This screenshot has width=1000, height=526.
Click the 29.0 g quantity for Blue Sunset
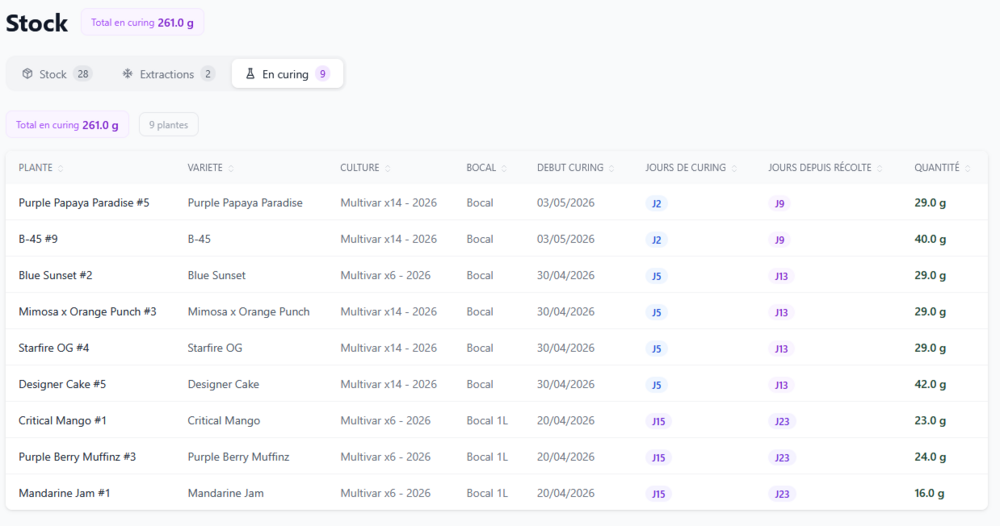coord(930,275)
